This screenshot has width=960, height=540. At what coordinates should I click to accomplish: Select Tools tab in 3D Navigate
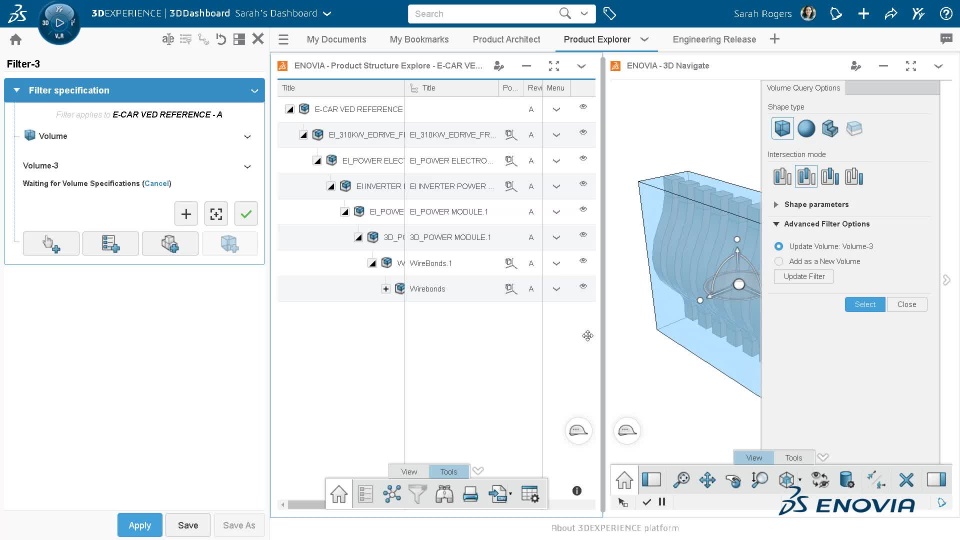point(793,457)
